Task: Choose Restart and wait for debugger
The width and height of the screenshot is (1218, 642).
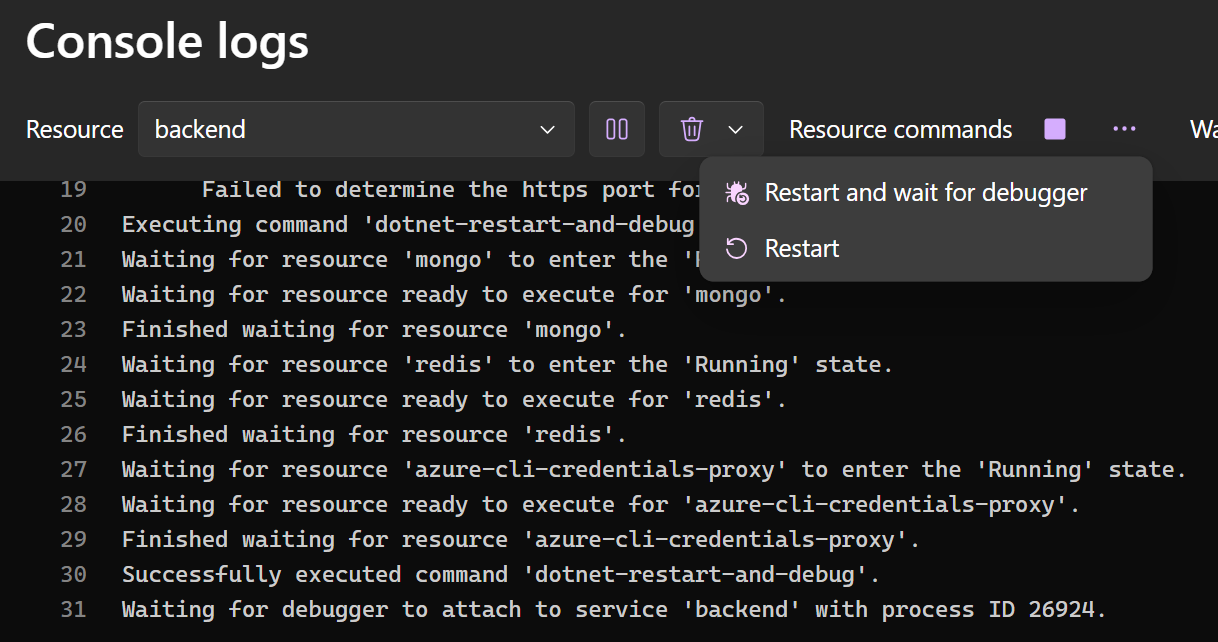Action: click(x=926, y=192)
